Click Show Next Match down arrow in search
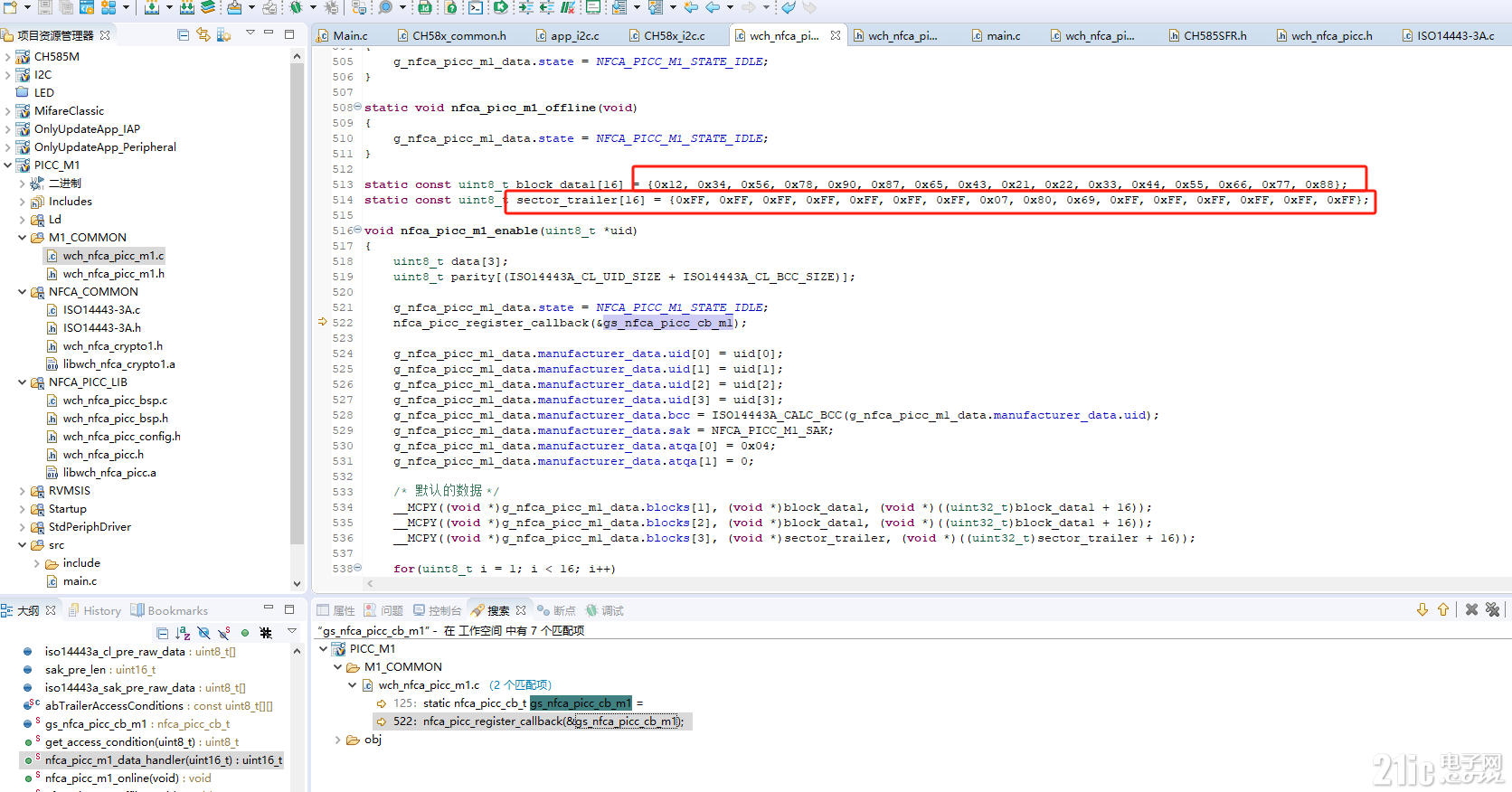The image size is (1512, 792). [x=1422, y=609]
